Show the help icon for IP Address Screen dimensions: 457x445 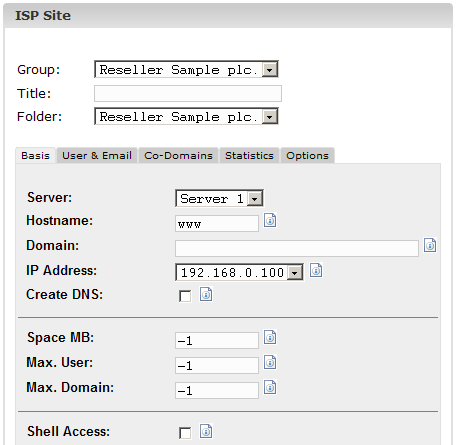click(x=316, y=270)
